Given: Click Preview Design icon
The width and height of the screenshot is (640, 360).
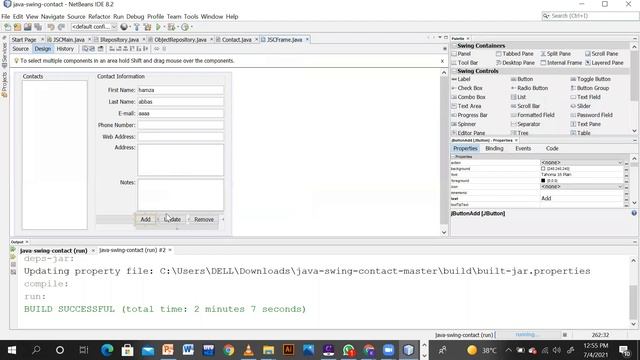Looking at the screenshot, I should click(x=100, y=49).
